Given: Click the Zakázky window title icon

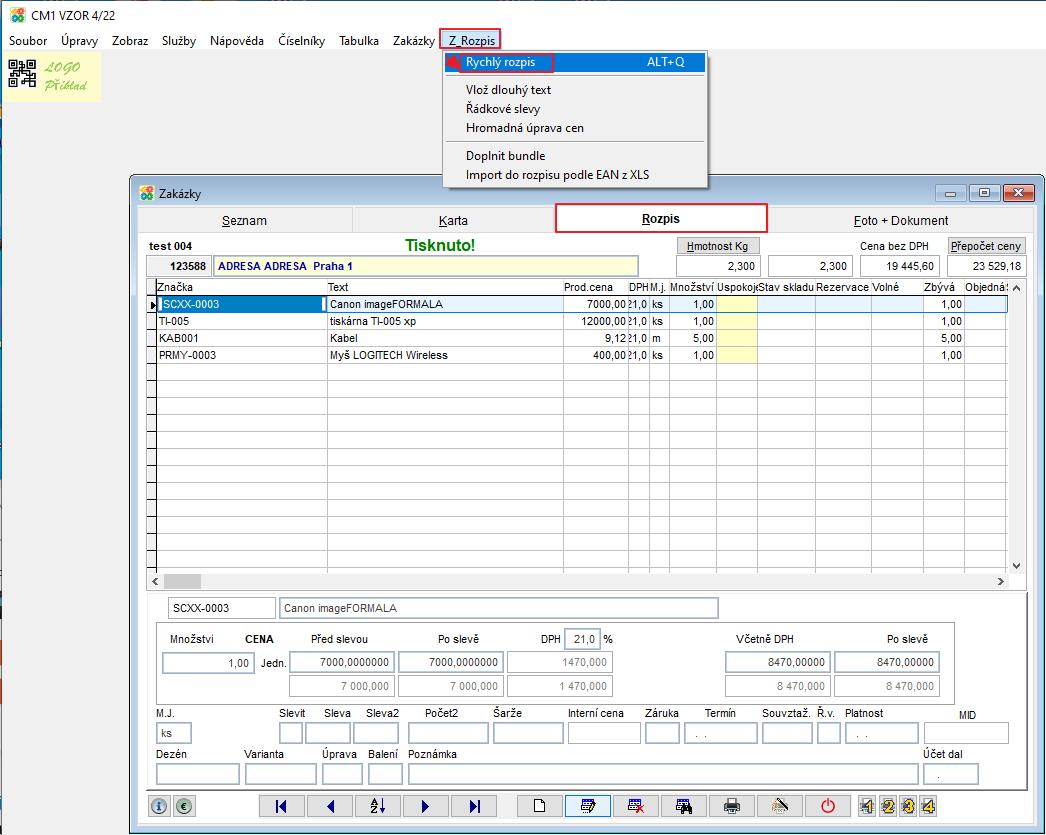Looking at the screenshot, I should click(x=147, y=193).
